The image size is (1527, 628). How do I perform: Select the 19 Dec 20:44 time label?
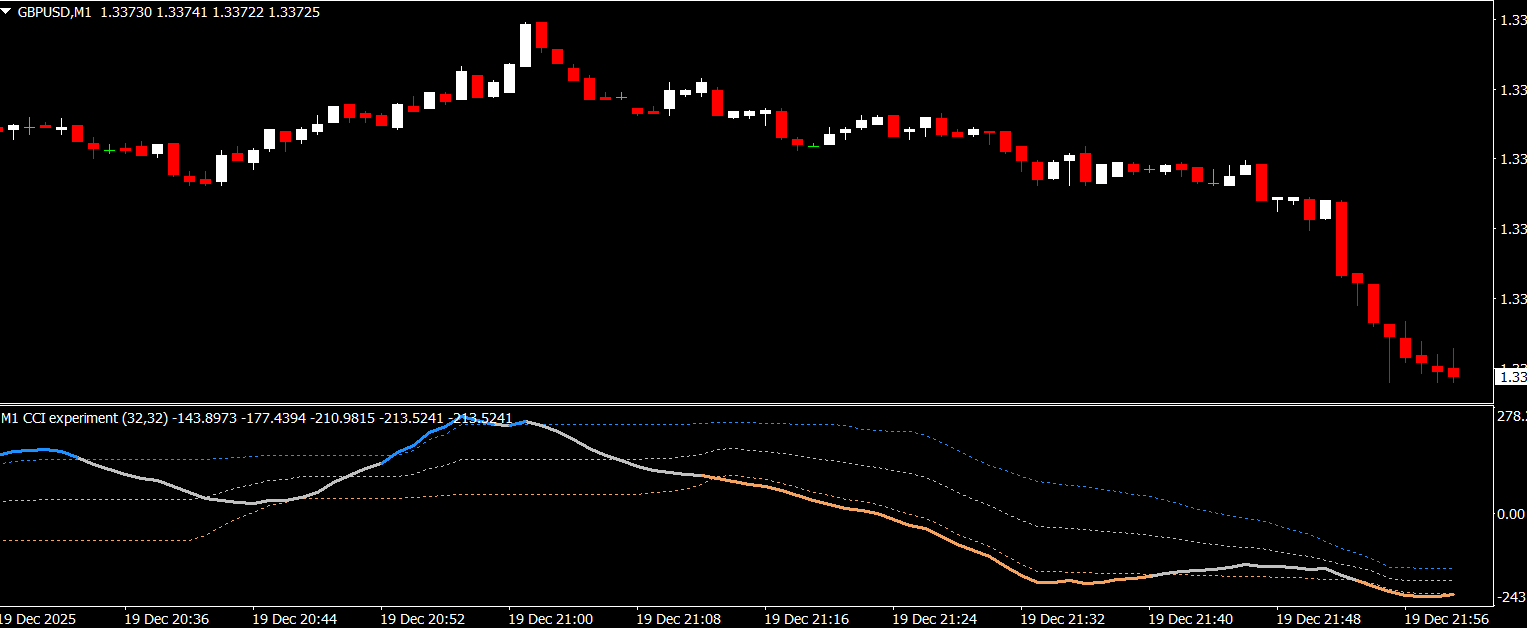[x=294, y=619]
